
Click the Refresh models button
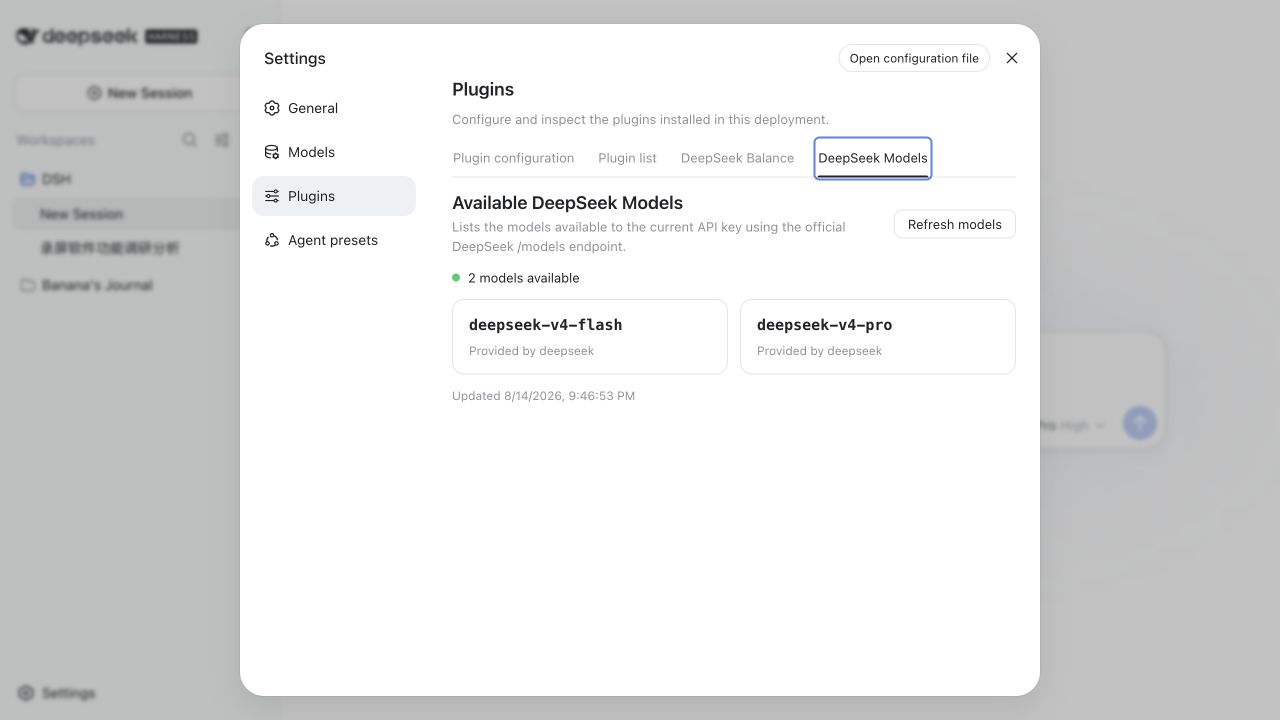coord(954,224)
